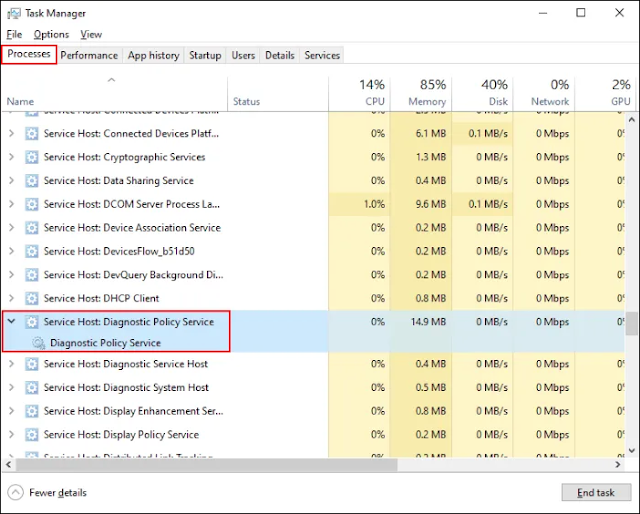This screenshot has width=640, height=514.
Task: Click the 9.6 MB memory value
Action: coord(431,204)
